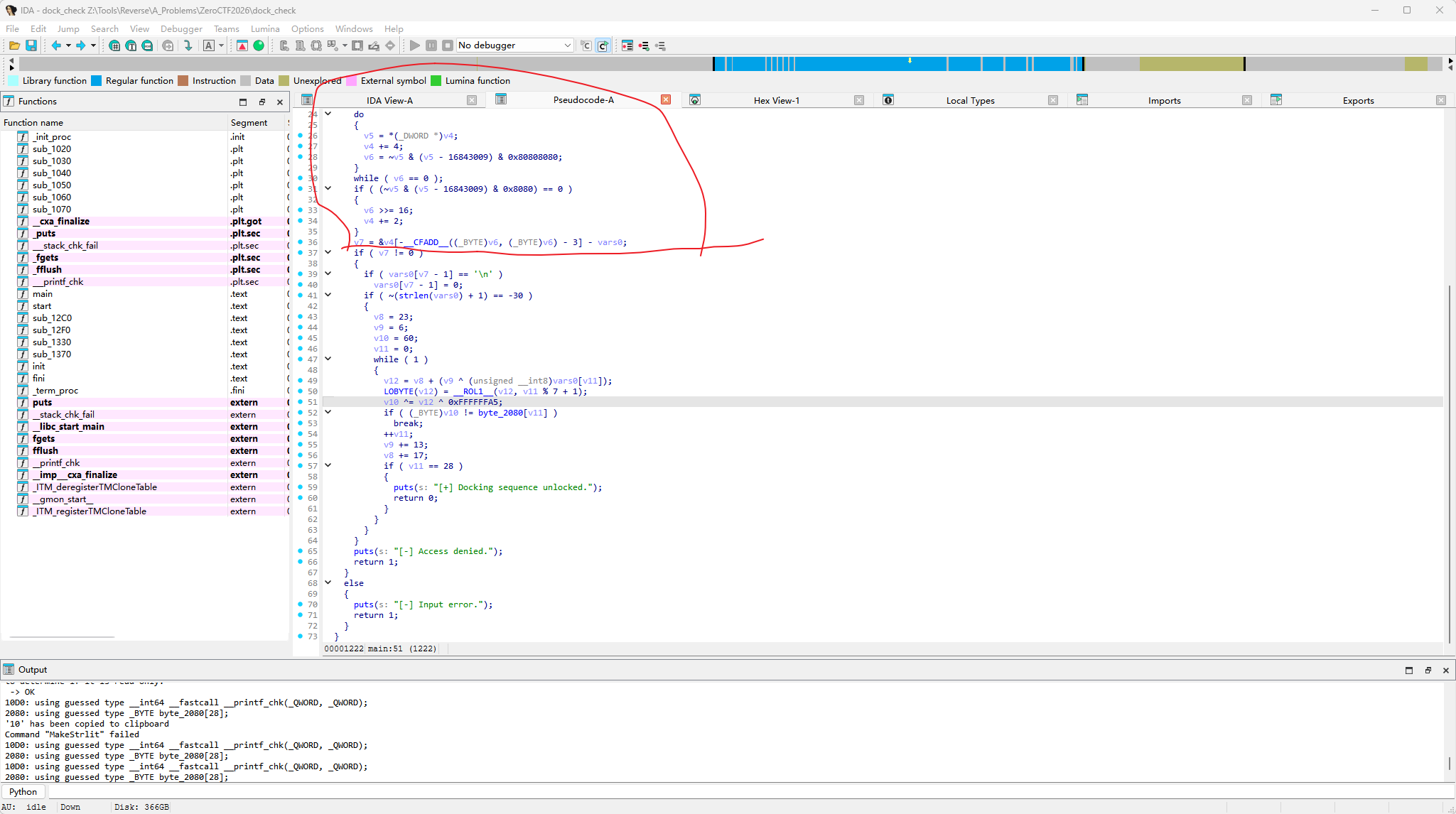Collapse the while loop on line 47
This screenshot has height=814, width=1456.
click(328, 359)
